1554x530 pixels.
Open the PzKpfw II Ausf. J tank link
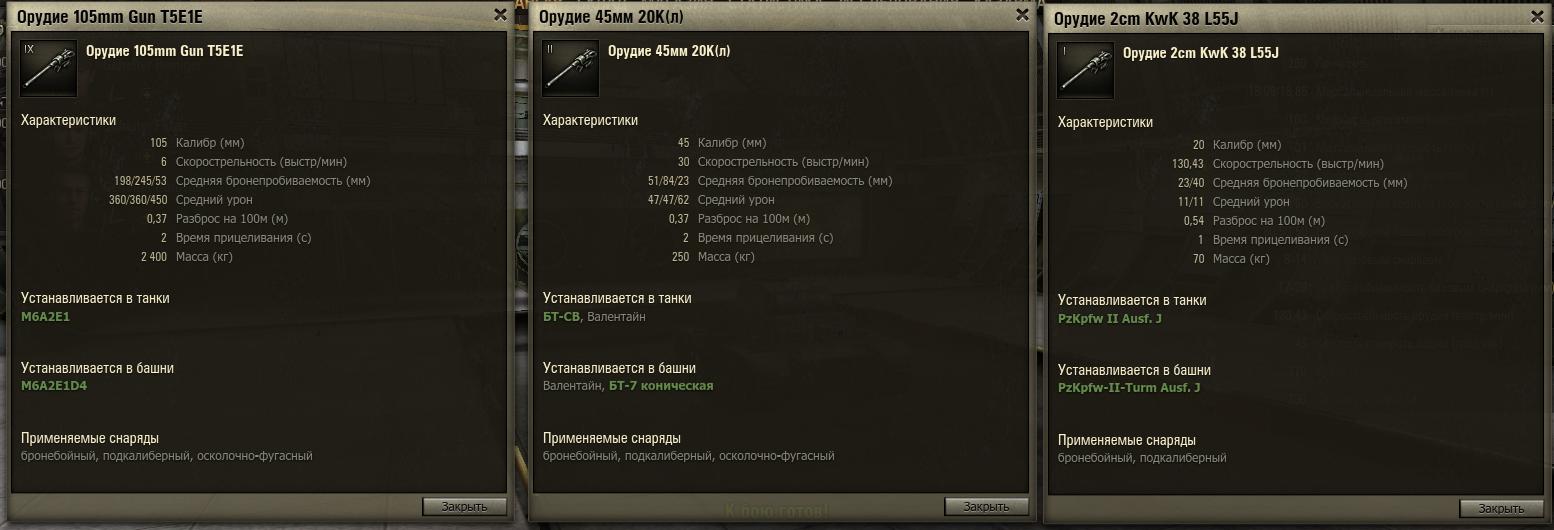click(x=1110, y=319)
